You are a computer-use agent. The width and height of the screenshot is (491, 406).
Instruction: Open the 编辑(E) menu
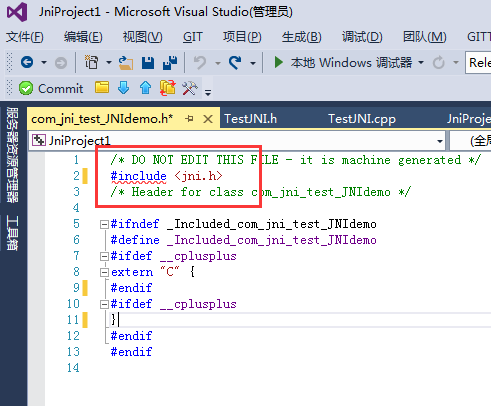(x=83, y=37)
